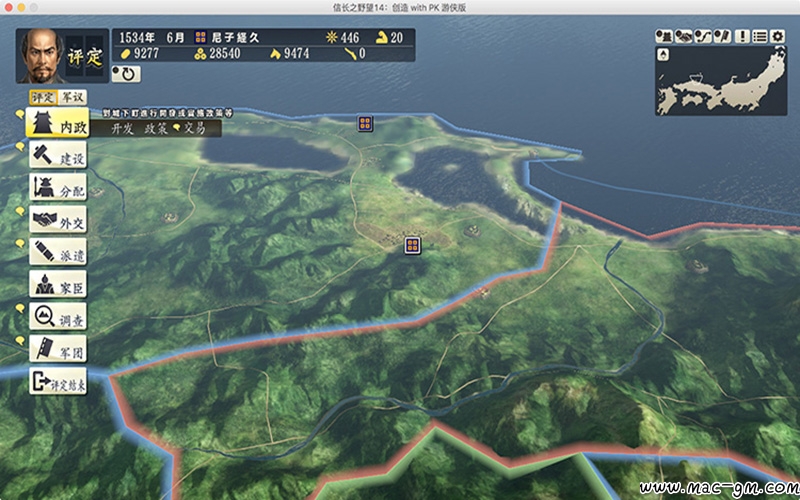Click the Japan minimap
The width and height of the screenshot is (800, 500).
coord(721,81)
